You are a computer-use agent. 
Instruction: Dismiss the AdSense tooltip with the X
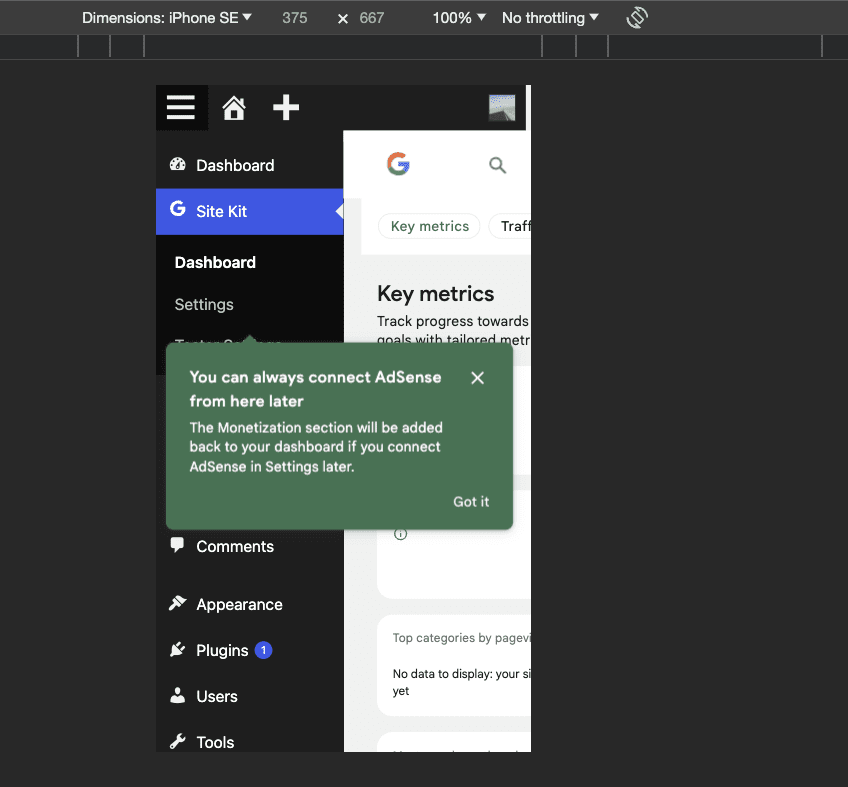477,377
